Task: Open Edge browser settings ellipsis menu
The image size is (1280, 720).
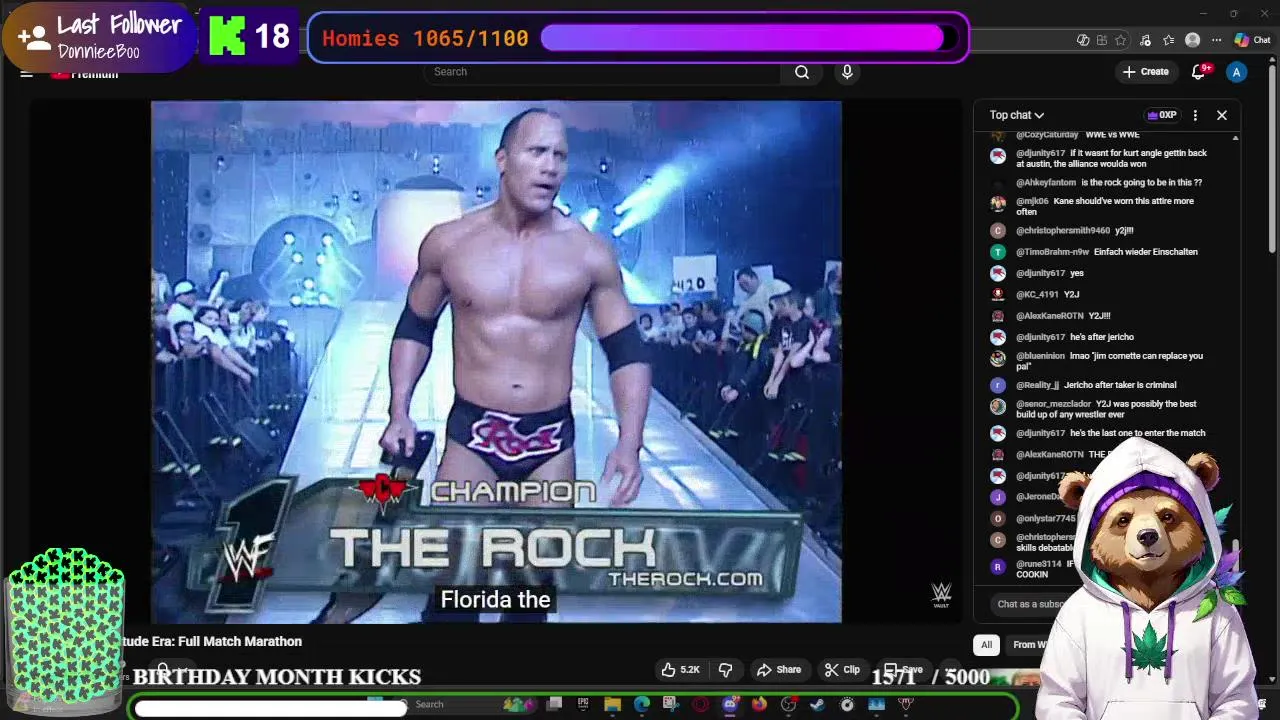Action: 1217,40
